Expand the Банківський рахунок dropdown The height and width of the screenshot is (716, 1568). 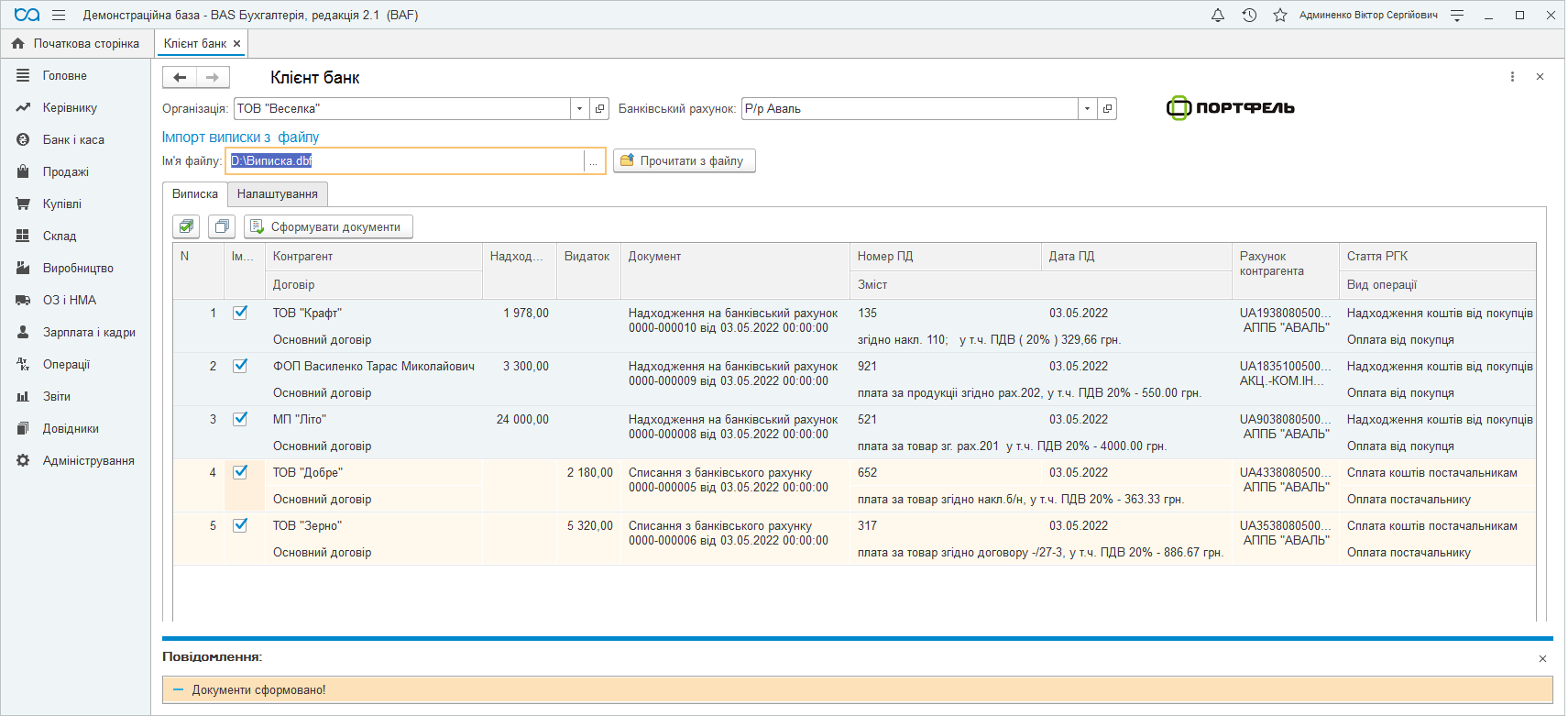point(1087,109)
